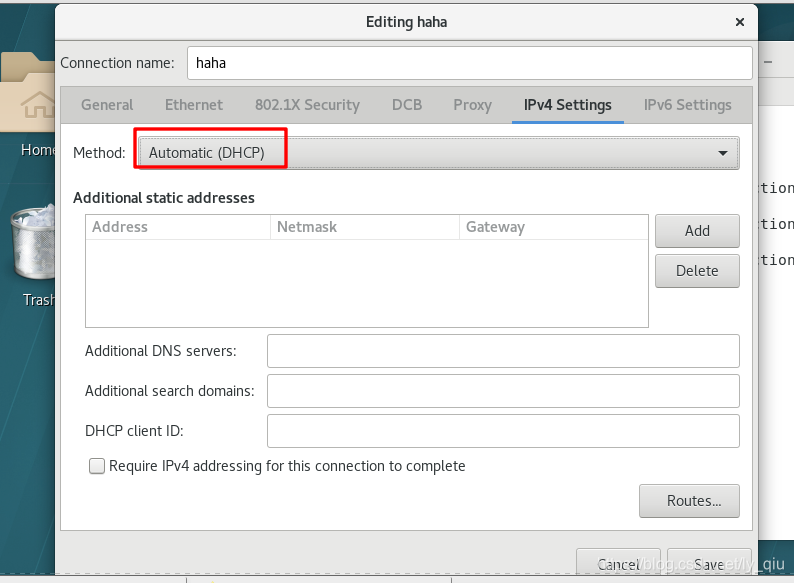Click the Additional DNS servers field
Screen dimensions: 794x583
[x=503, y=351]
